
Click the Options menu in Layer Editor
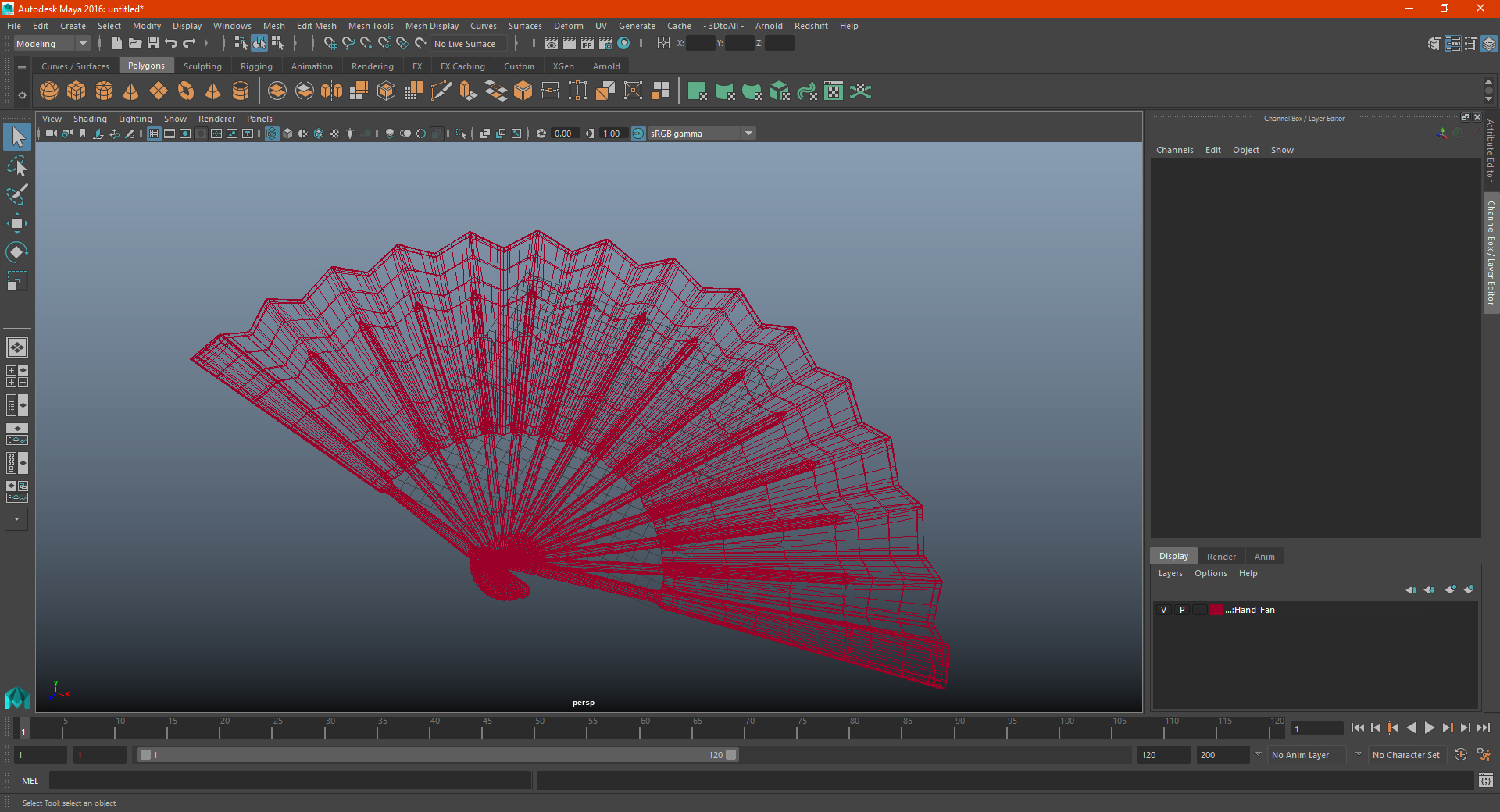coord(1210,573)
